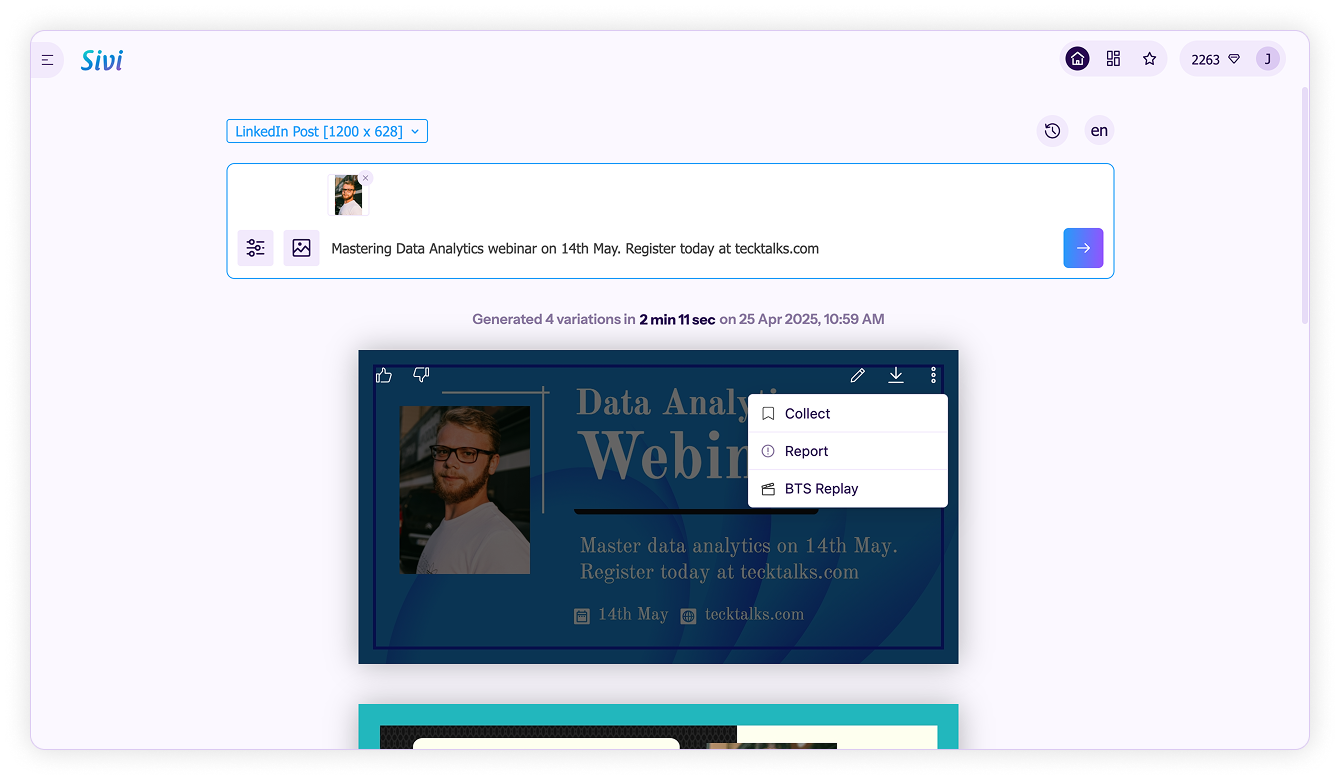Click the prompt text input field
Image resolution: width=1340 pixels, height=780 pixels.
690,248
